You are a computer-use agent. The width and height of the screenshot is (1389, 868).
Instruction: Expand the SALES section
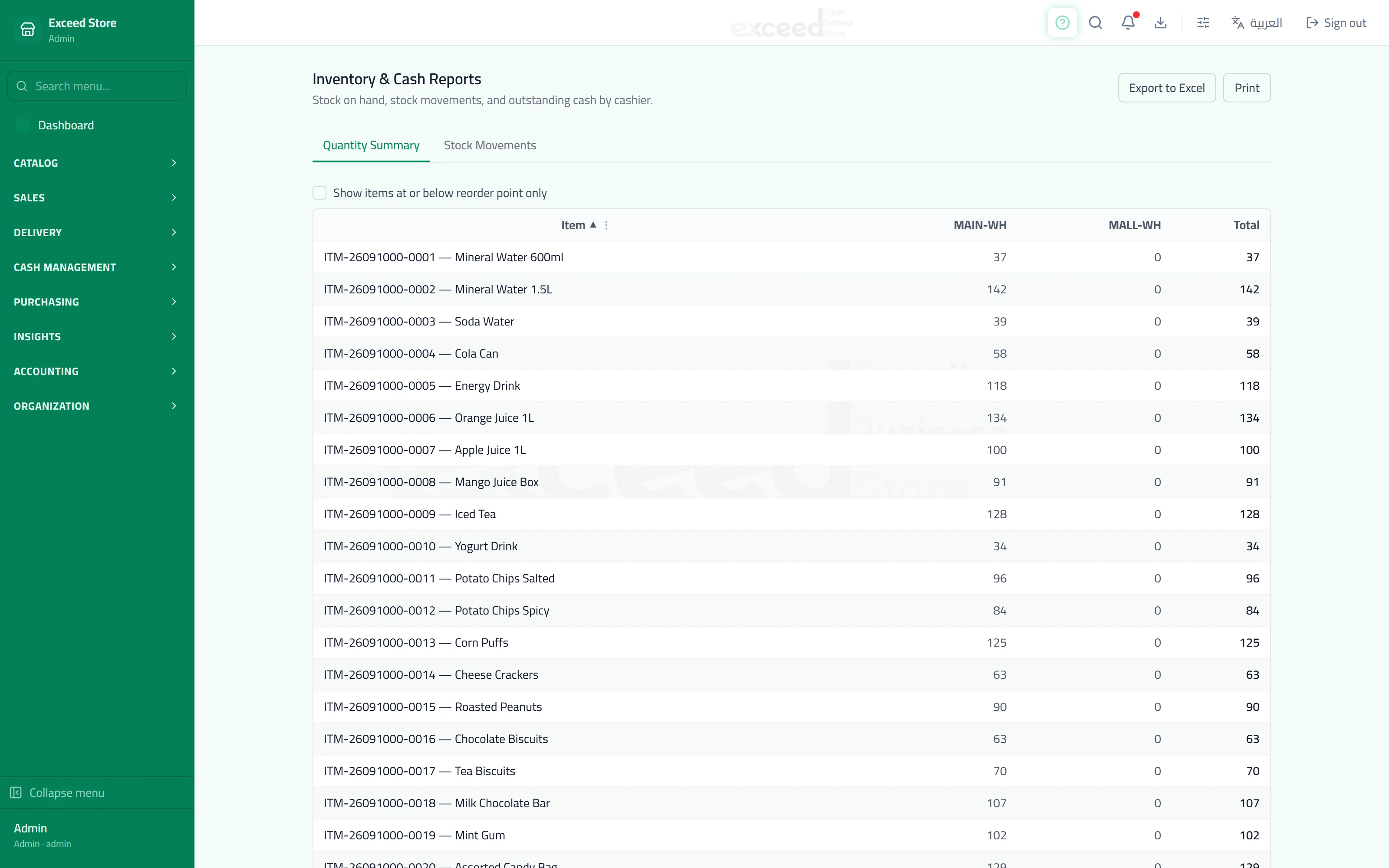click(97, 197)
